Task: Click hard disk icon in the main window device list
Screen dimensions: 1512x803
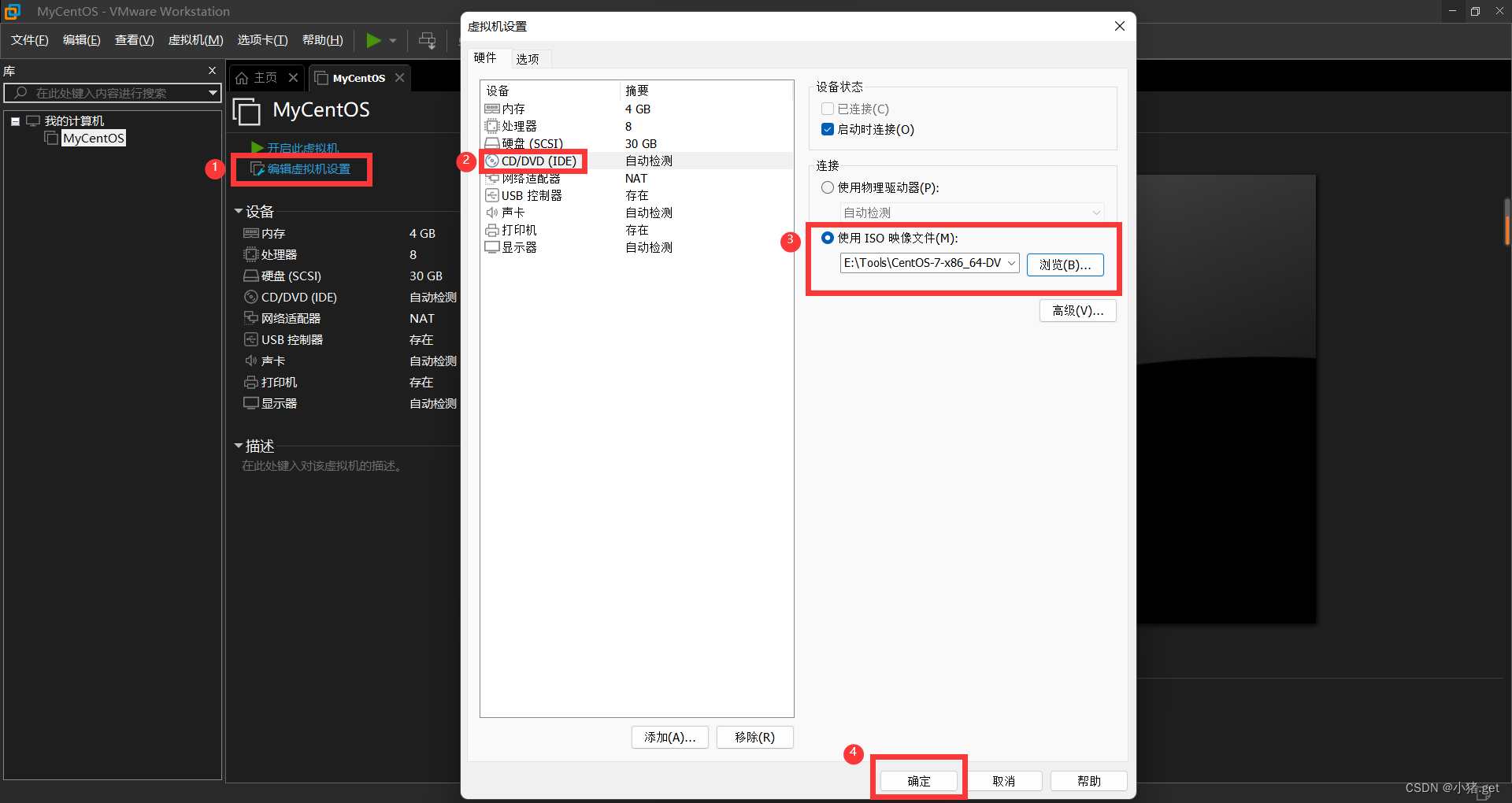Action: 251,276
